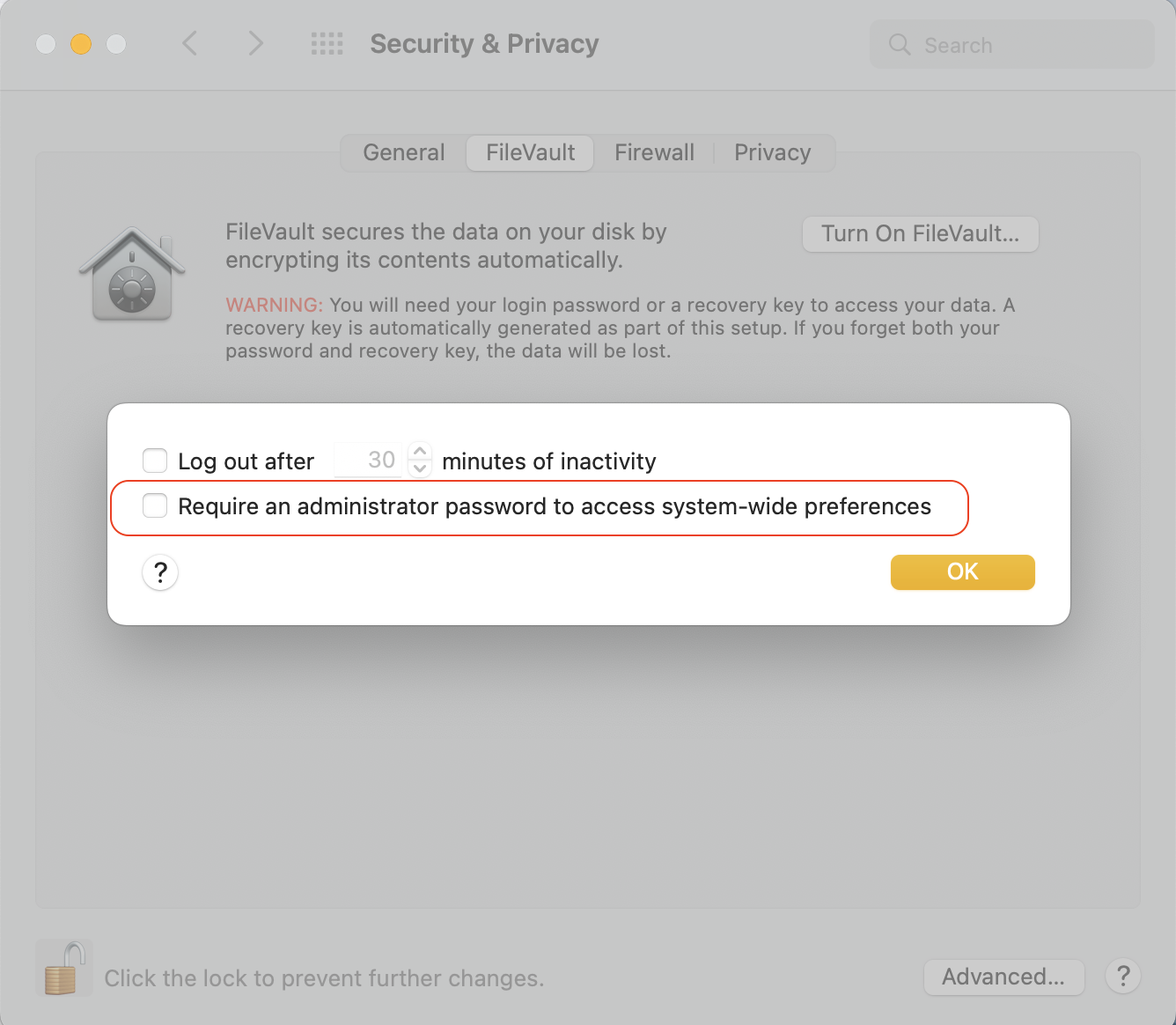Screen dimensions: 1176x1025
Task: Open the Firewall tab
Action: coord(654,153)
